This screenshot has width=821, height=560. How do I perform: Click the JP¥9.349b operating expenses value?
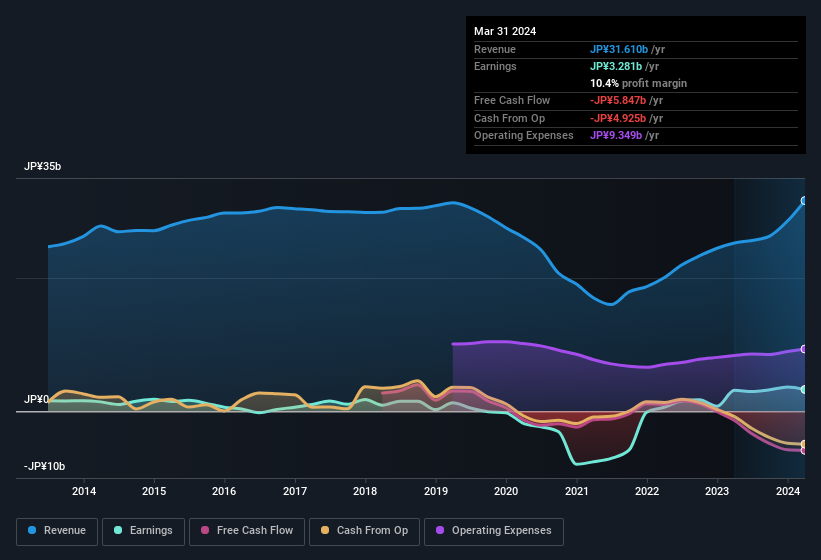tap(616, 136)
